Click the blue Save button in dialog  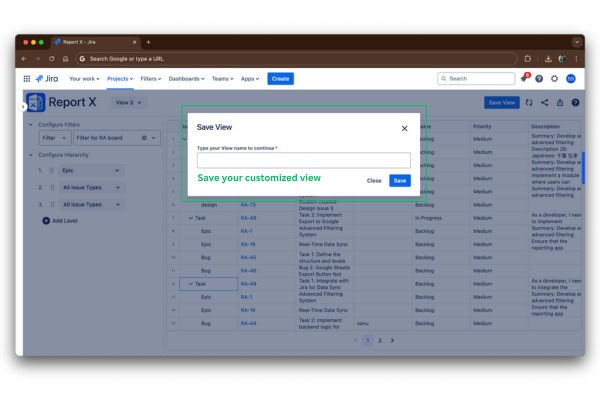pyautogui.click(x=399, y=181)
